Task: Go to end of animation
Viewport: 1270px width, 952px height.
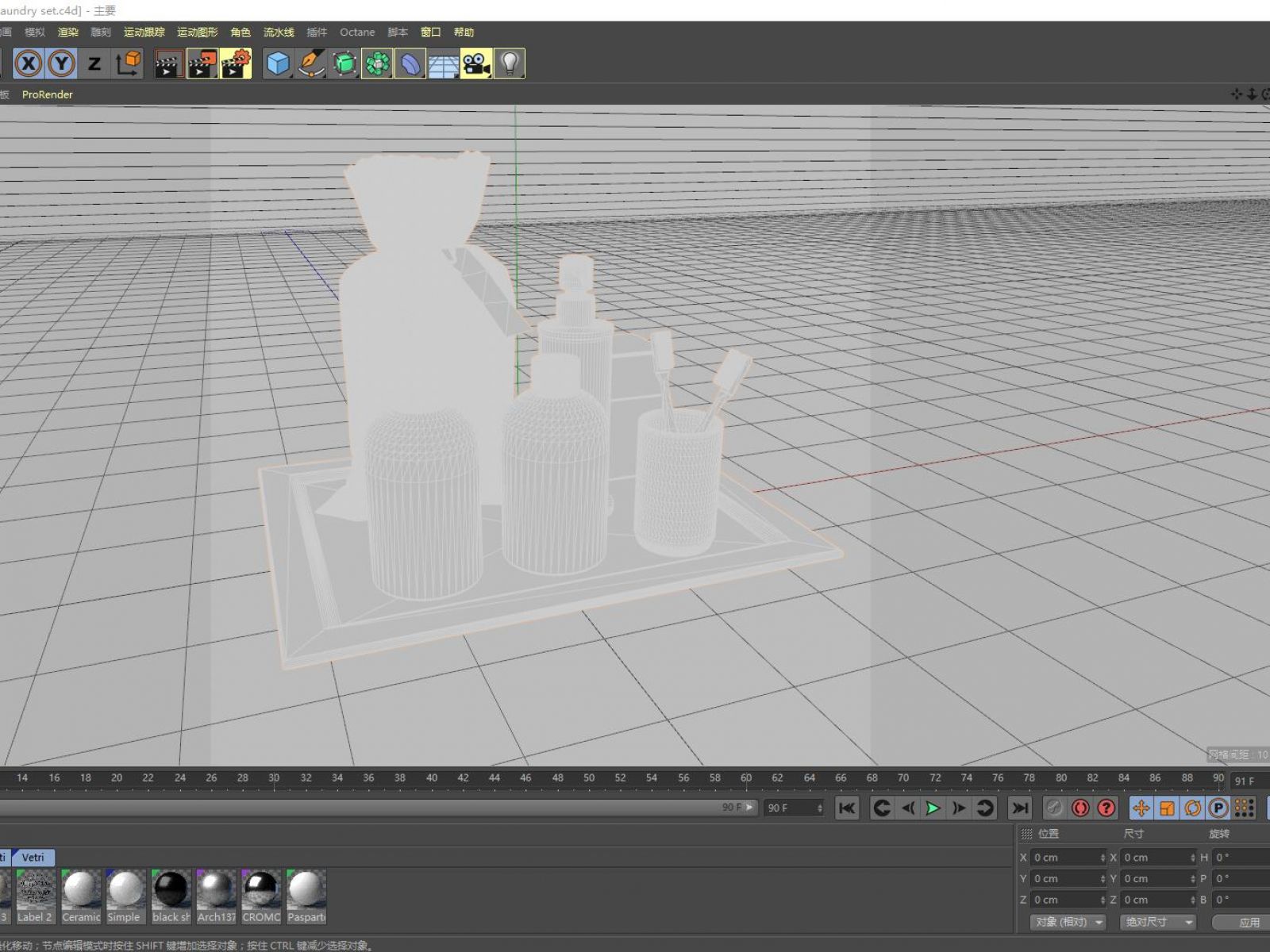Action: (x=1019, y=808)
